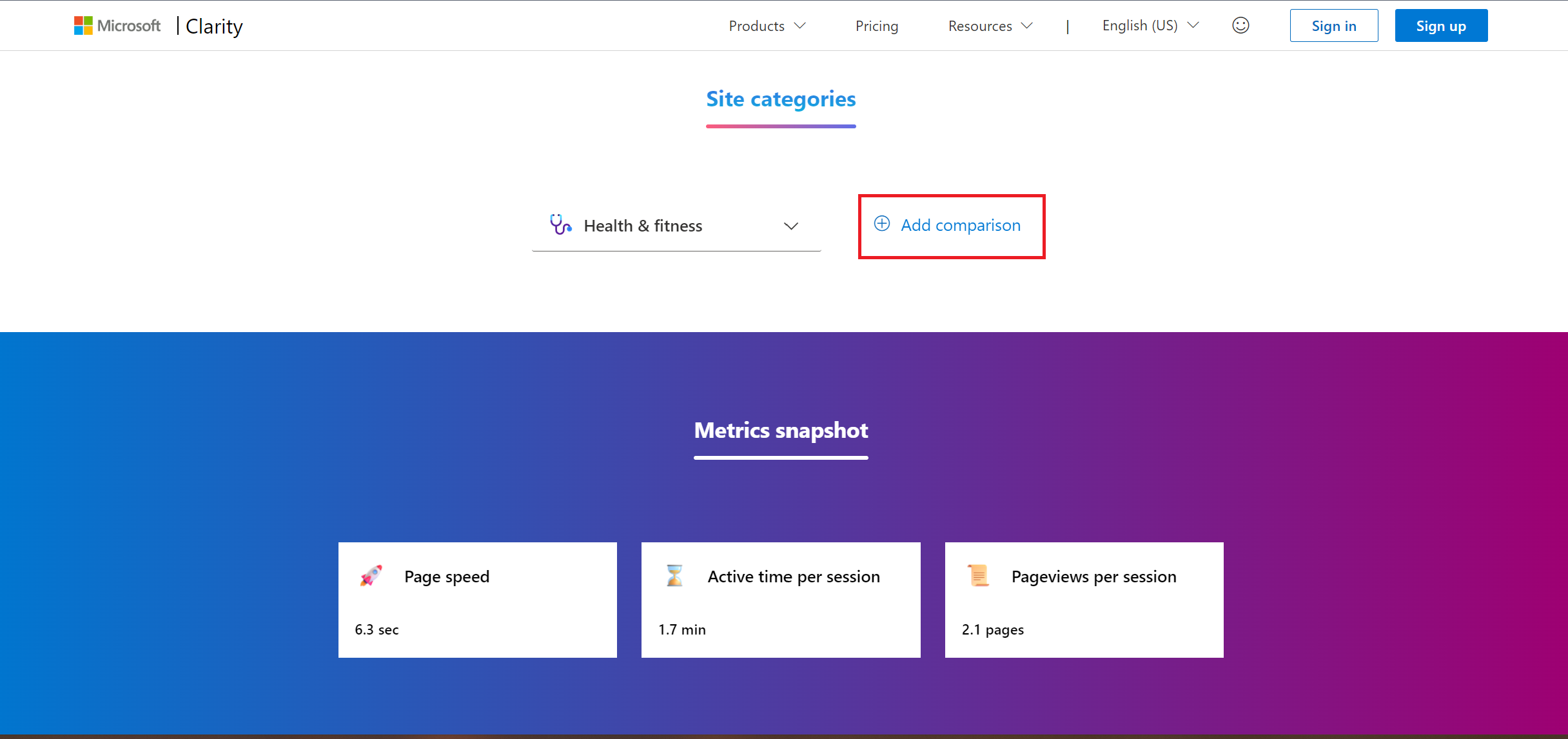Click the stethoscope icon next to Health & fitness
1568x739 pixels.
tap(560, 225)
